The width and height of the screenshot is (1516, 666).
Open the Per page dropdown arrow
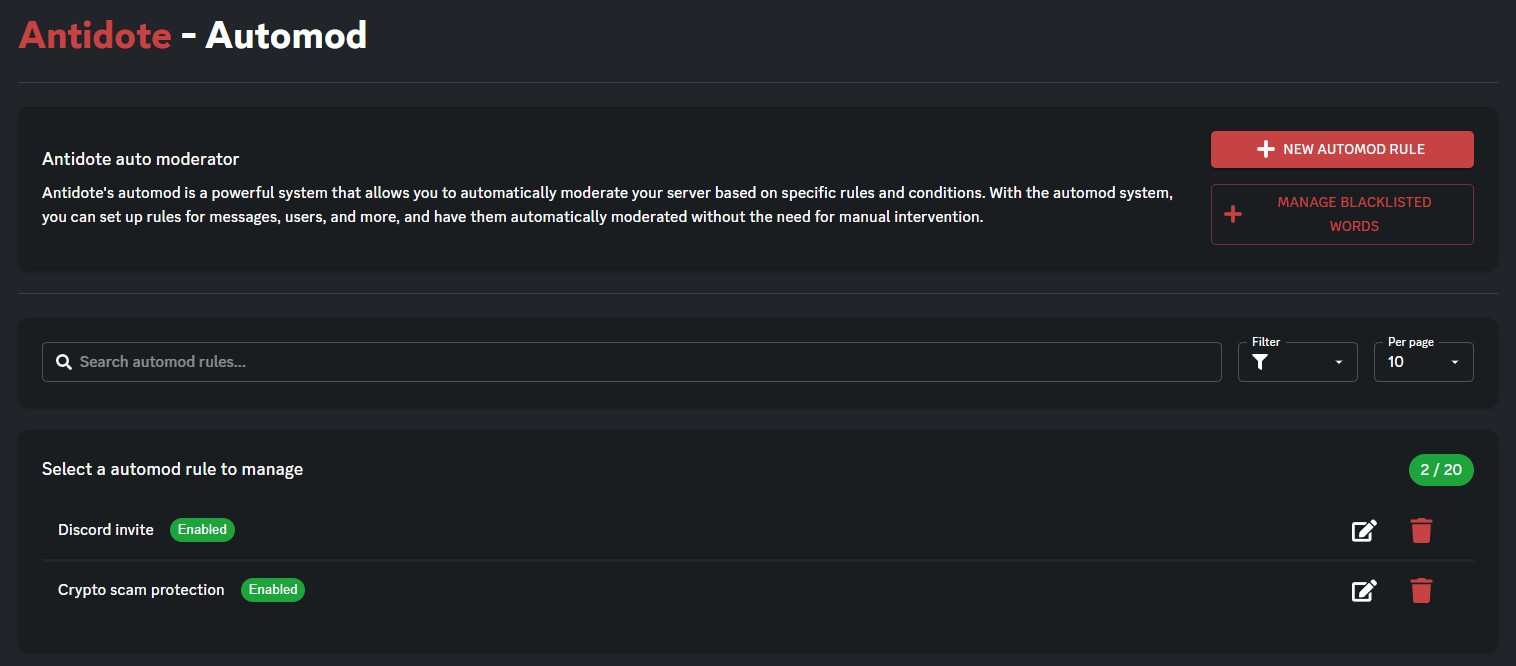pyautogui.click(x=1455, y=362)
